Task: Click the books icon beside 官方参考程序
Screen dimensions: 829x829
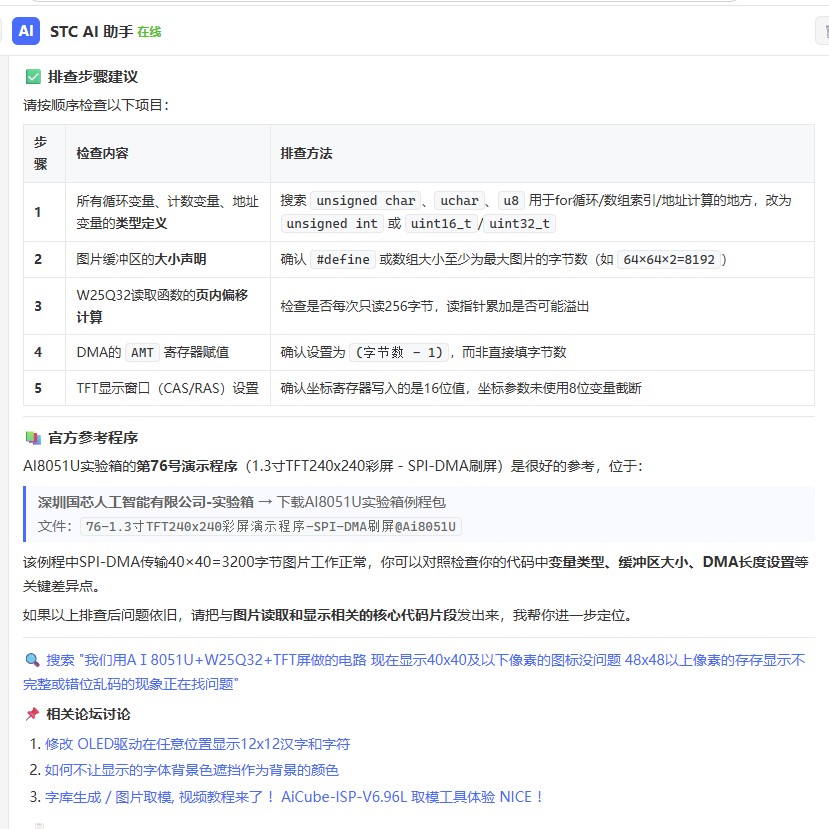Action: coord(33,438)
